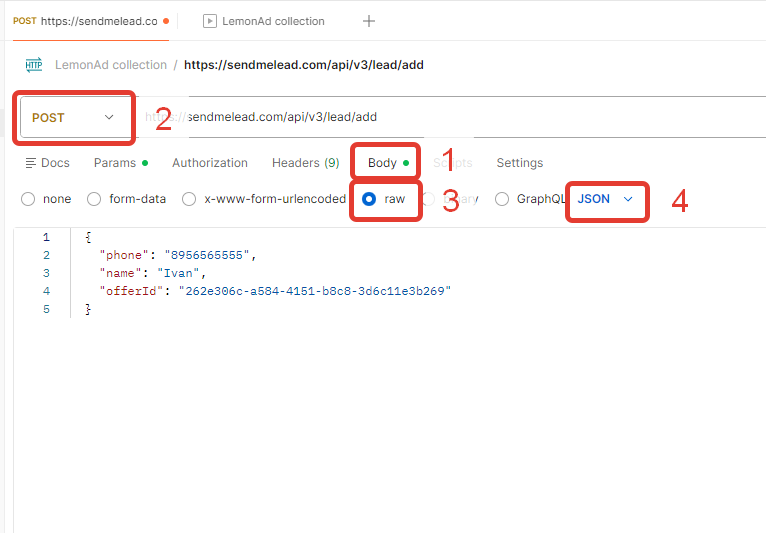The image size is (766, 533).
Task: Expand the JSON format dropdown
Action: 606,199
